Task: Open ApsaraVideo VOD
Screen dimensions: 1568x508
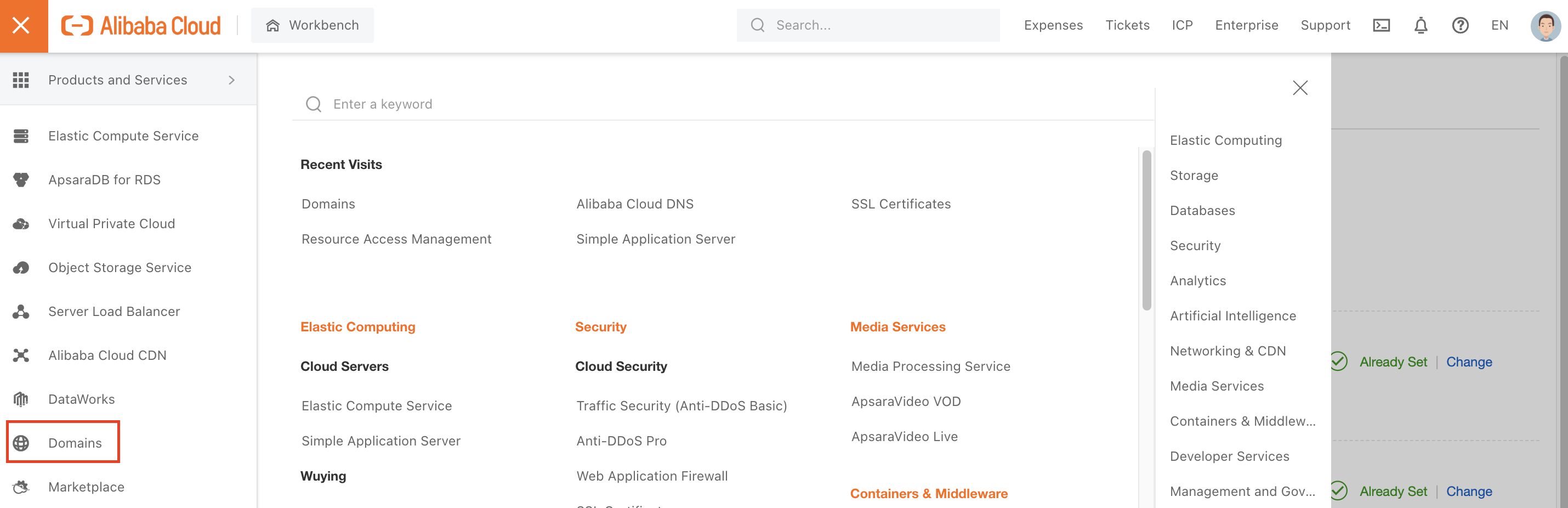Action: click(x=906, y=402)
